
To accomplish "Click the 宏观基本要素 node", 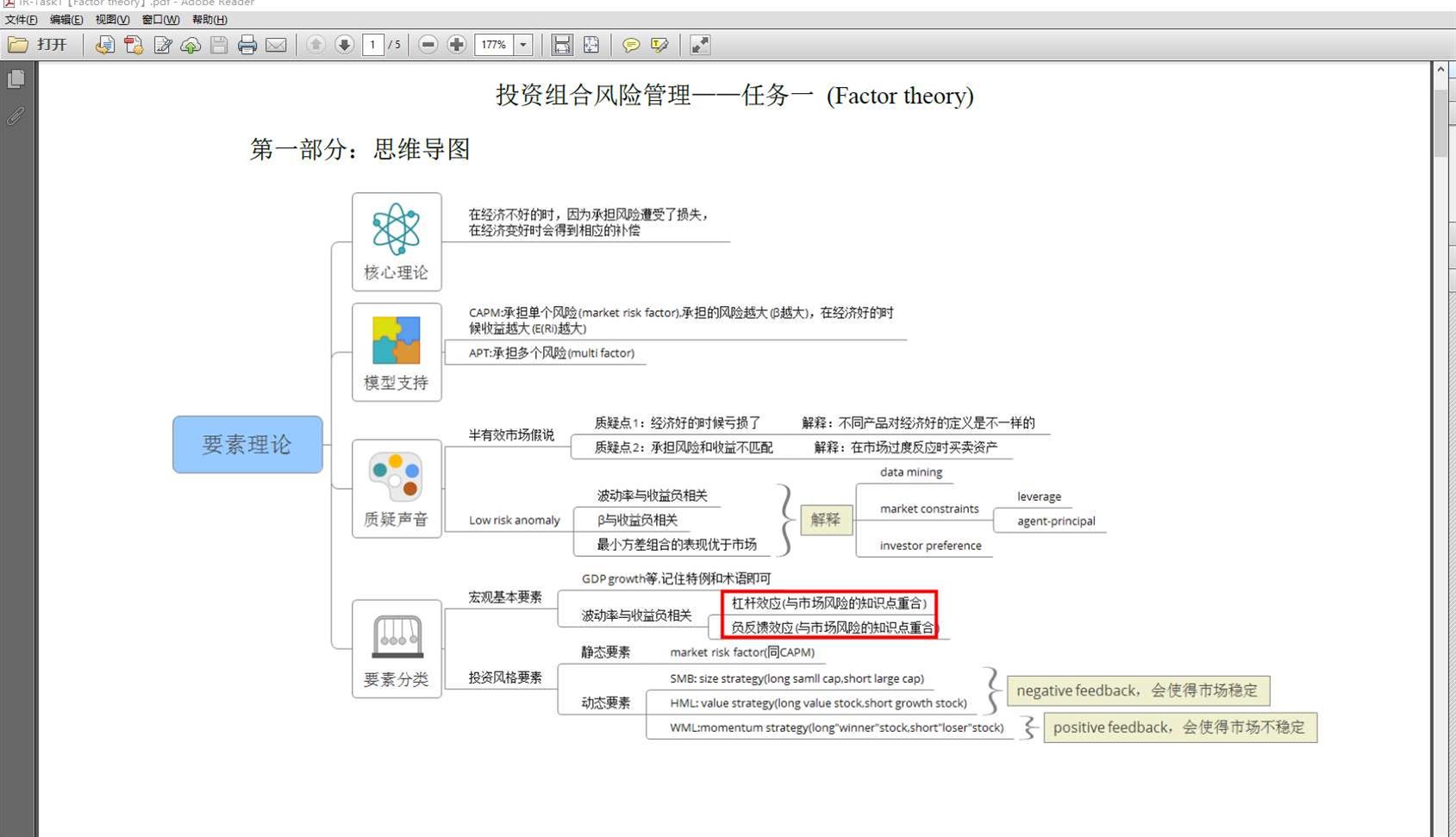I will (505, 597).
